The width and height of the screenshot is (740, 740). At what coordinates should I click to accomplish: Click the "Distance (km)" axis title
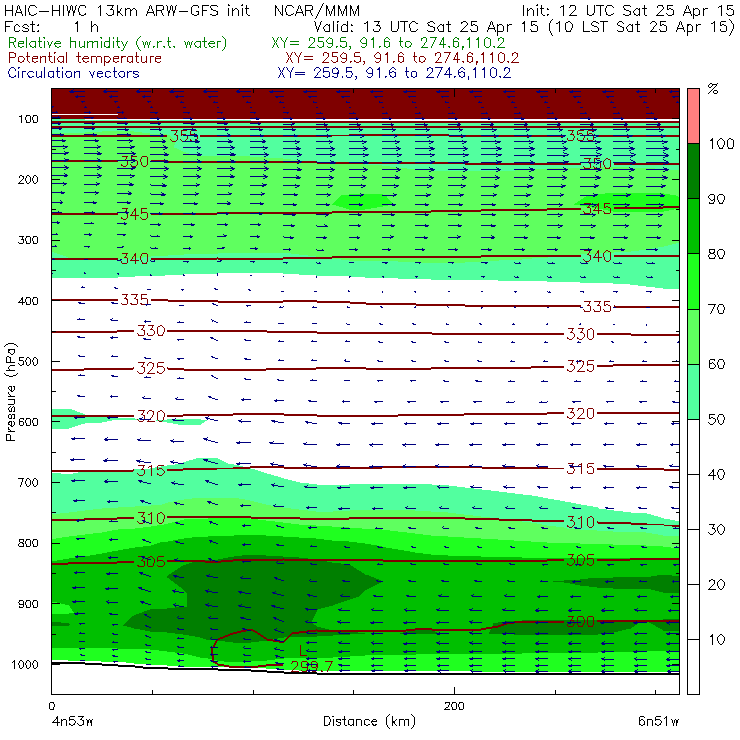369,721
